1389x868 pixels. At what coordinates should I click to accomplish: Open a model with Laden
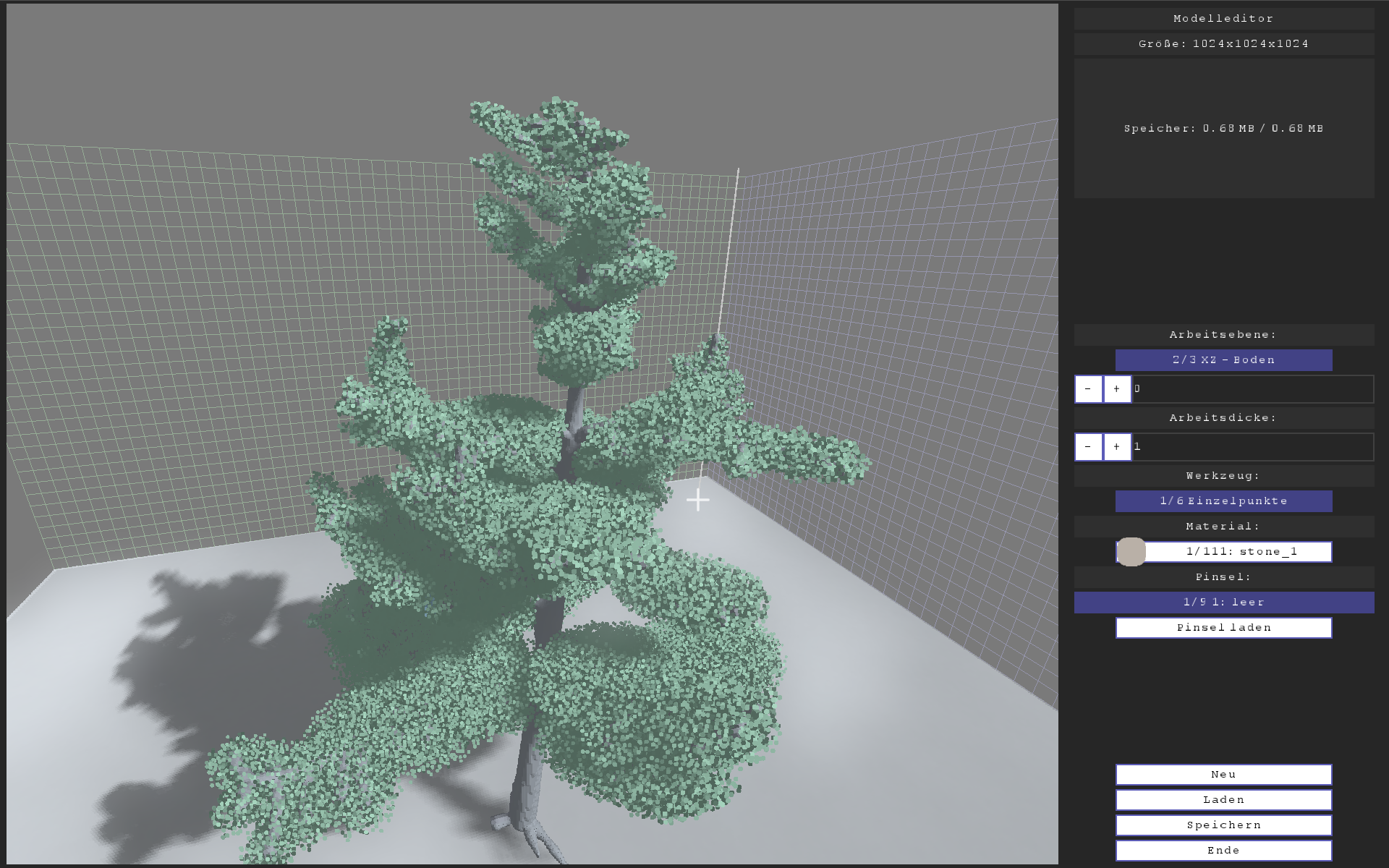(x=1223, y=800)
